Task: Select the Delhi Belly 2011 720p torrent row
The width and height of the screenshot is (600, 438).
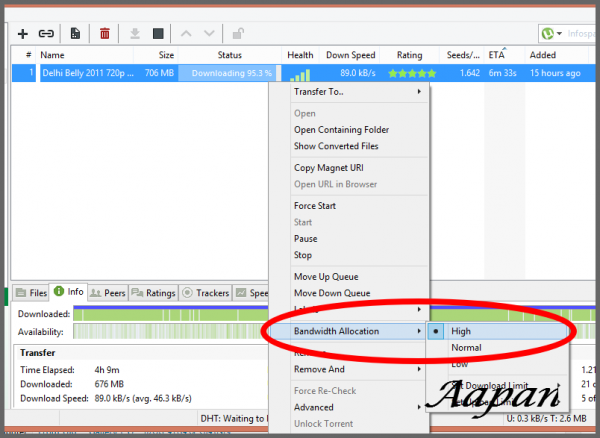Action: pyautogui.click(x=304, y=73)
